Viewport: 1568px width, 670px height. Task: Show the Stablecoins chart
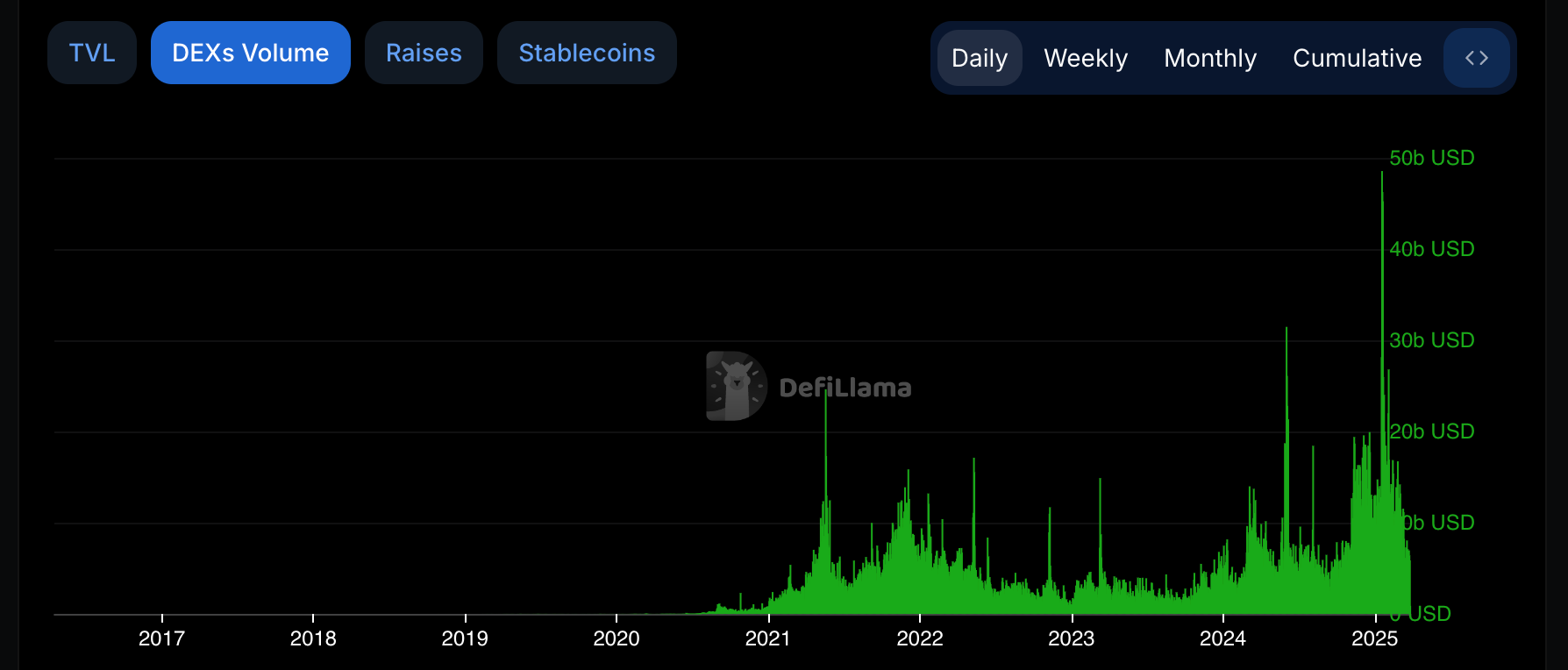(587, 53)
